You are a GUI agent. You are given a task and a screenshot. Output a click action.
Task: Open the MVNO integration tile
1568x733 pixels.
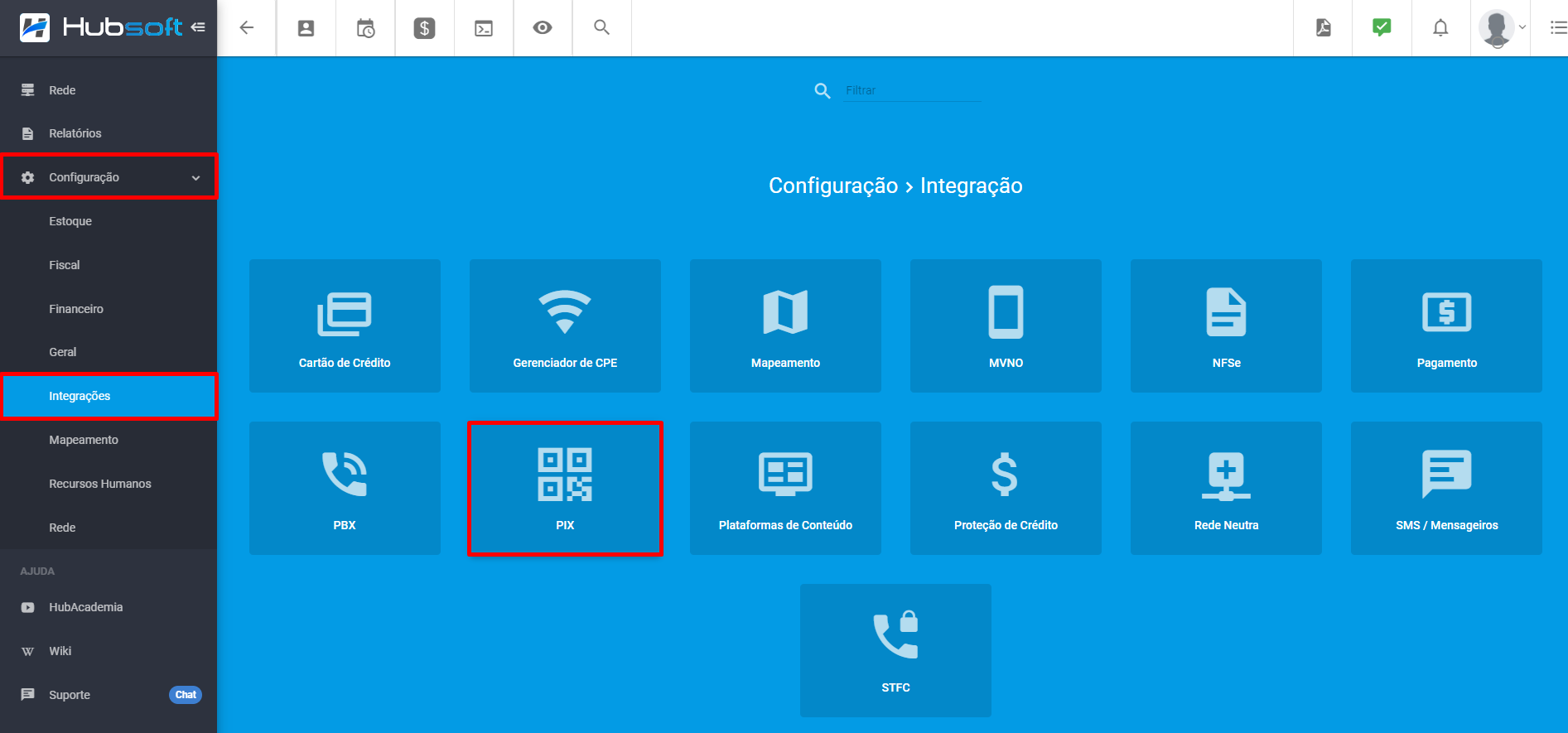pos(1006,326)
